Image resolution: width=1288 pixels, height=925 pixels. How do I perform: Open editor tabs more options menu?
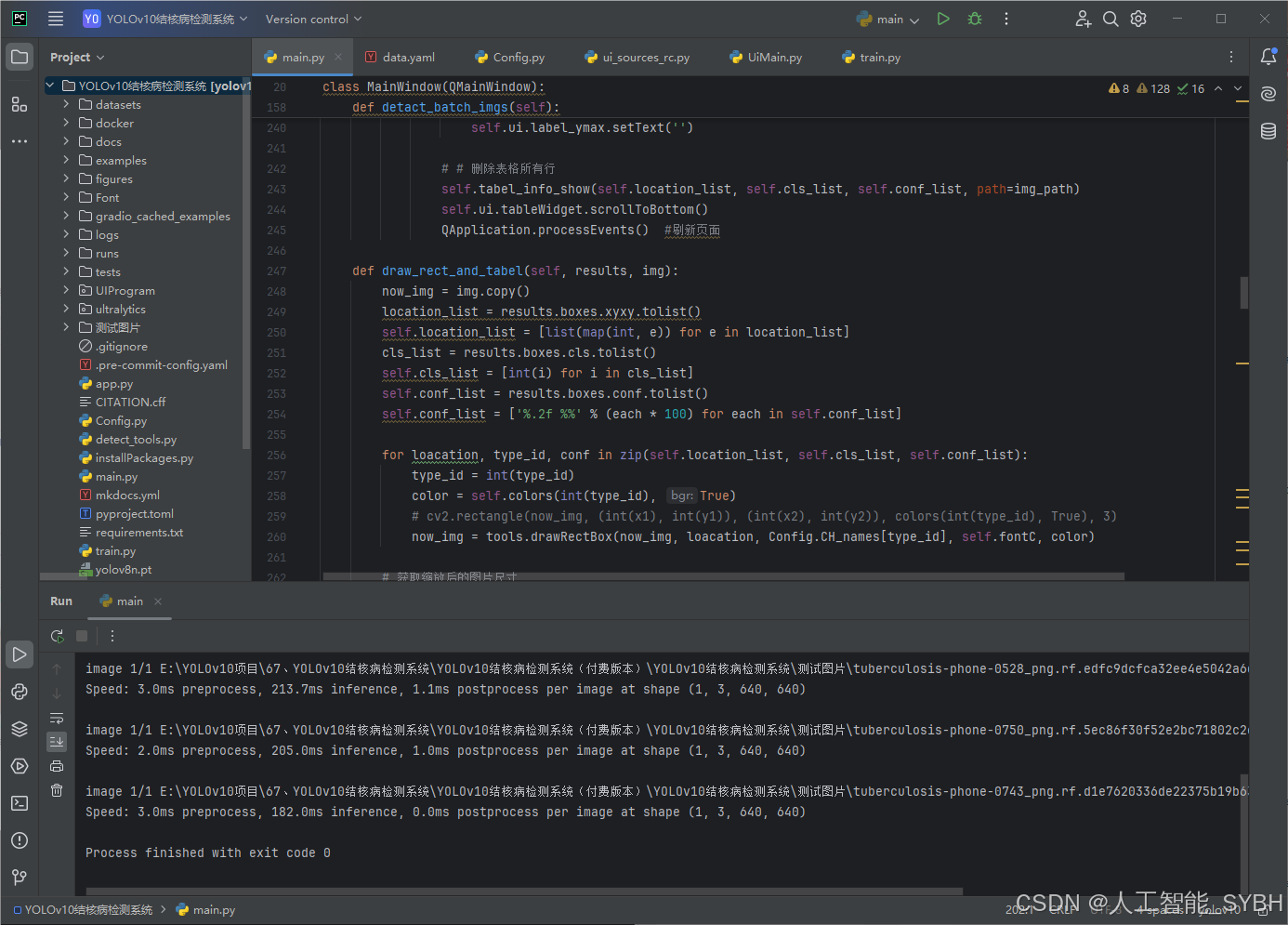pos(1231,57)
